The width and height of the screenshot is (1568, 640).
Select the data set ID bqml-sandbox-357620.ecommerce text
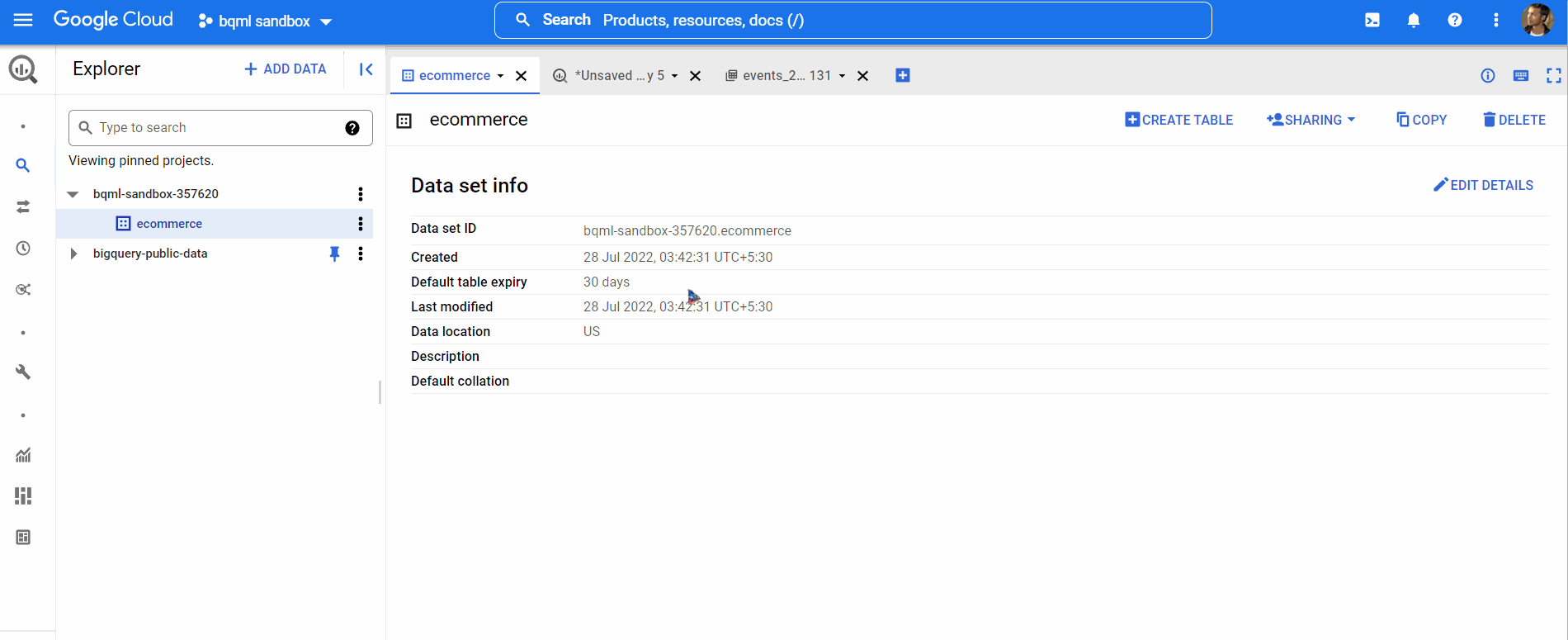pos(687,231)
